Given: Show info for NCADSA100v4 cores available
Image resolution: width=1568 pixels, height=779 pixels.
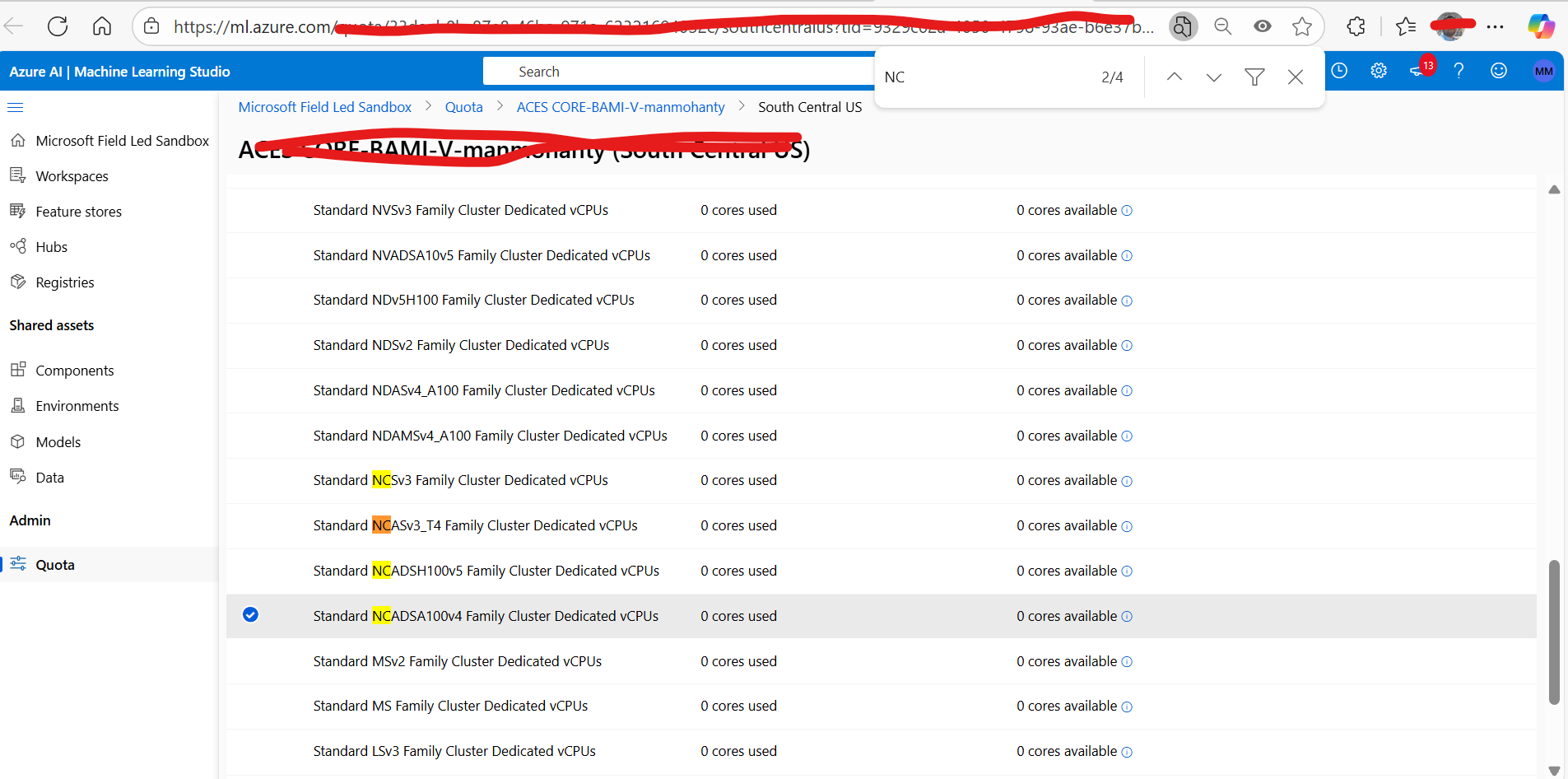Looking at the screenshot, I should (x=1127, y=617).
